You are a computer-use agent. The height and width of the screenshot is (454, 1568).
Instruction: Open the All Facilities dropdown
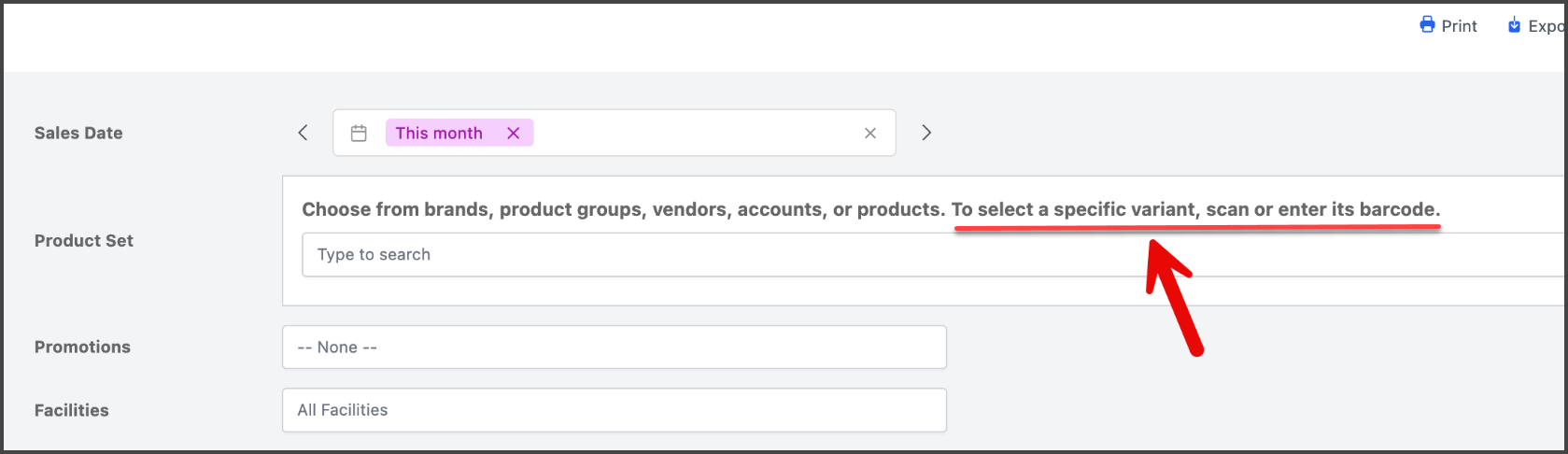point(614,410)
